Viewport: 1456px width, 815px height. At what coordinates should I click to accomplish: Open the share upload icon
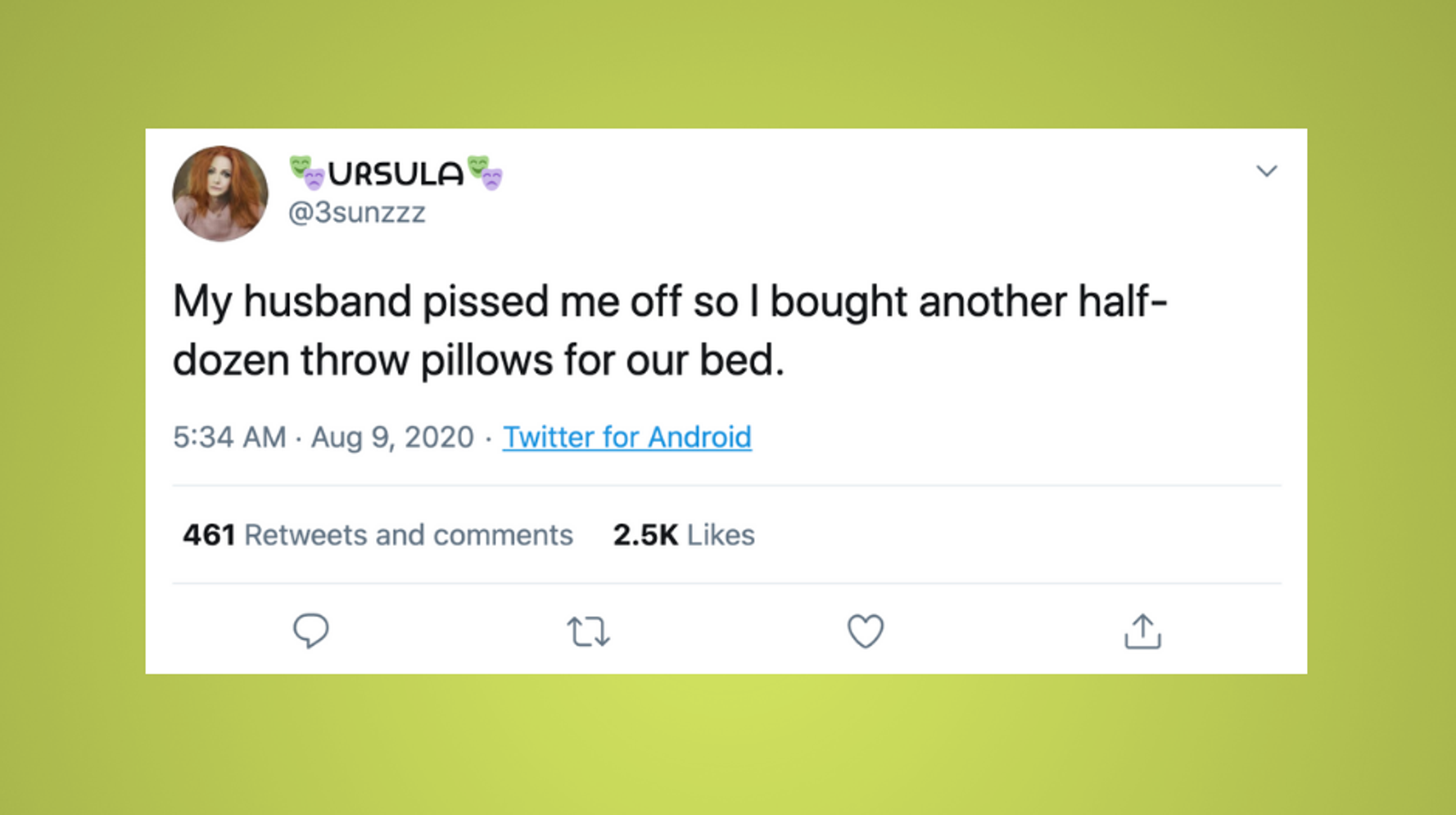[1142, 632]
